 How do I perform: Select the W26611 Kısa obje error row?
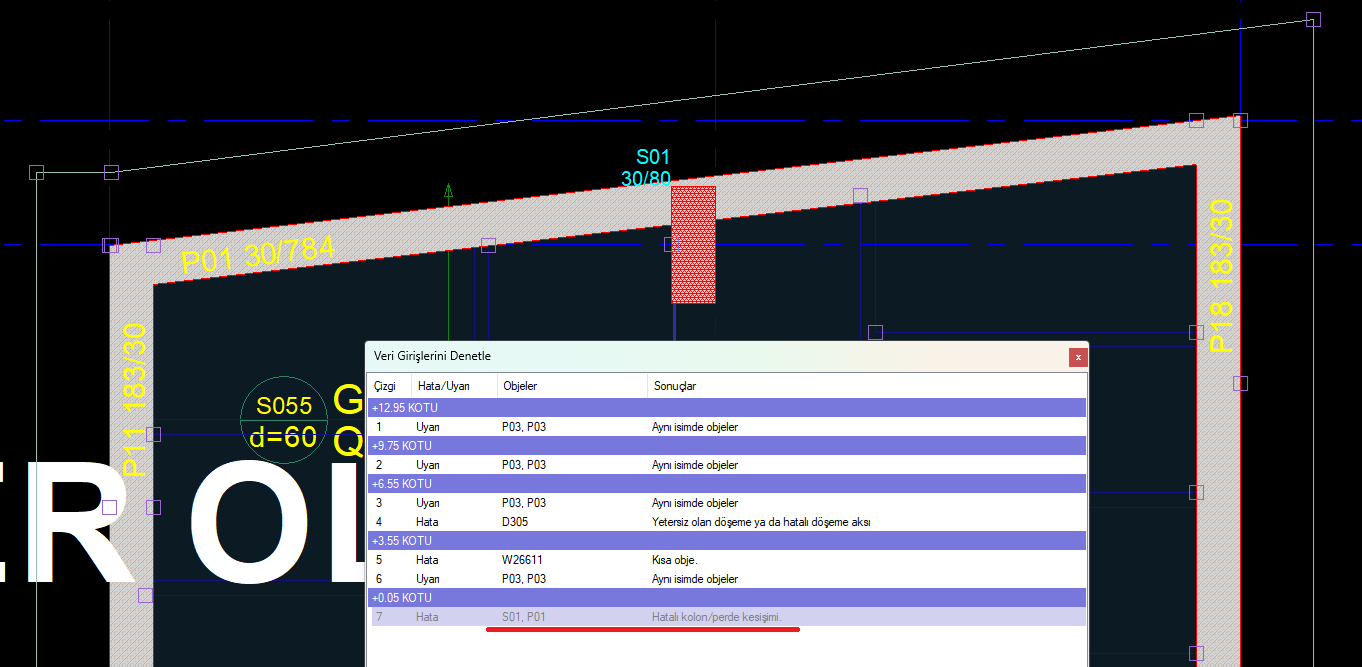(727, 560)
